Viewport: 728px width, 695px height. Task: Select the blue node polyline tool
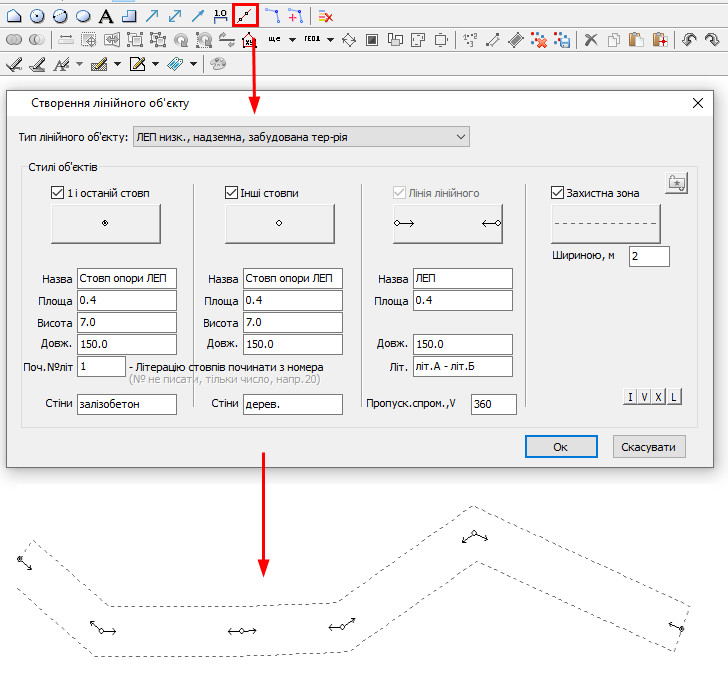[273, 16]
